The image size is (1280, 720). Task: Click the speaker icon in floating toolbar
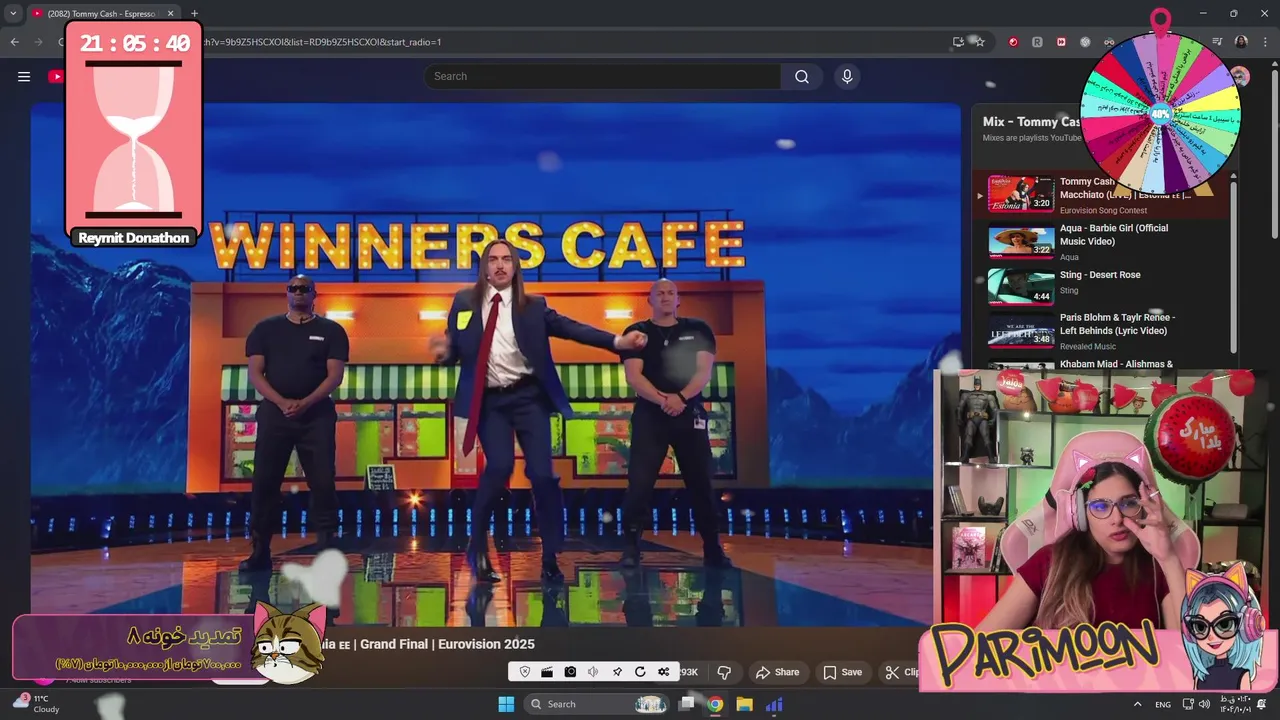(593, 672)
